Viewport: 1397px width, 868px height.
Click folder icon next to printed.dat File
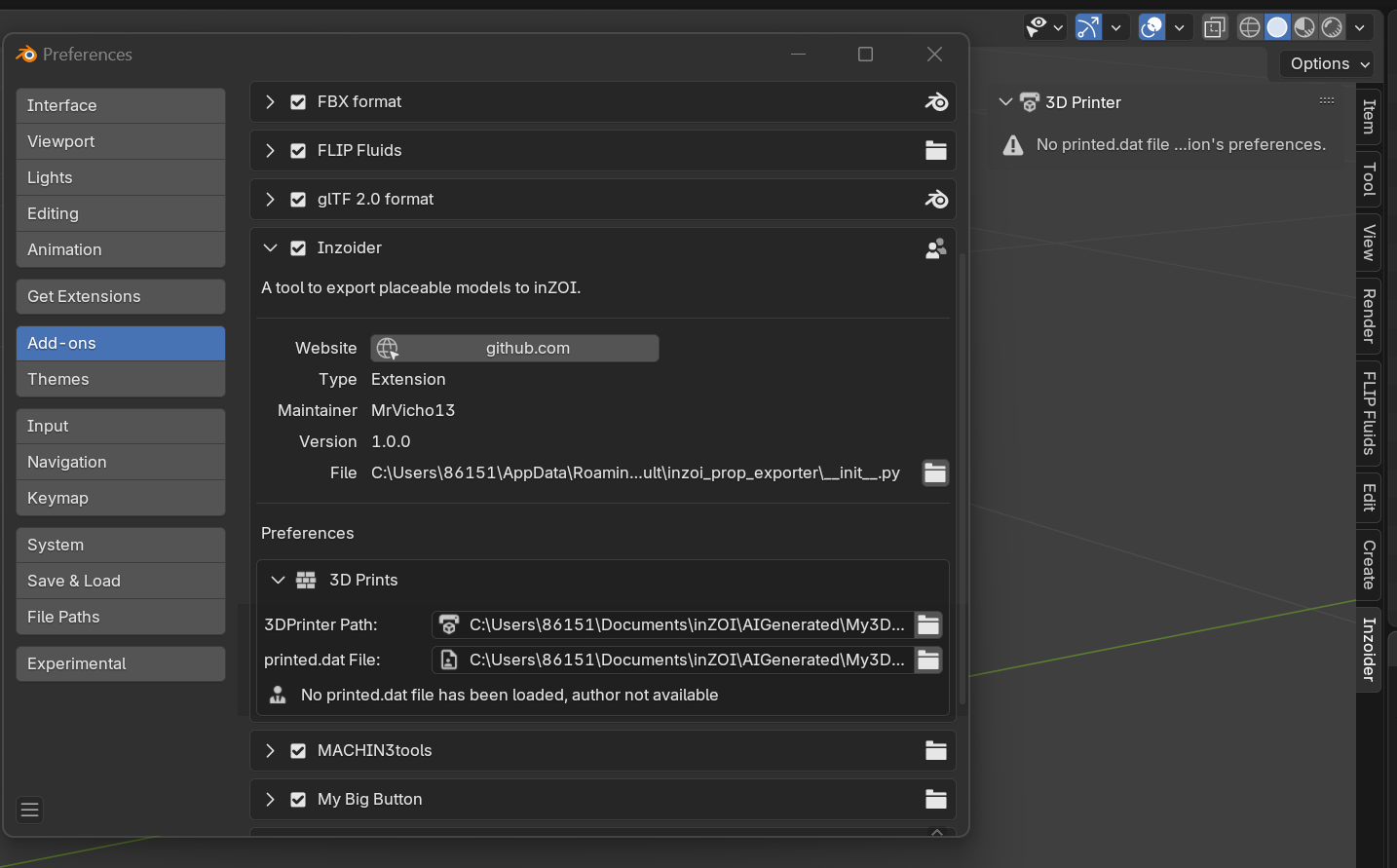pos(928,660)
